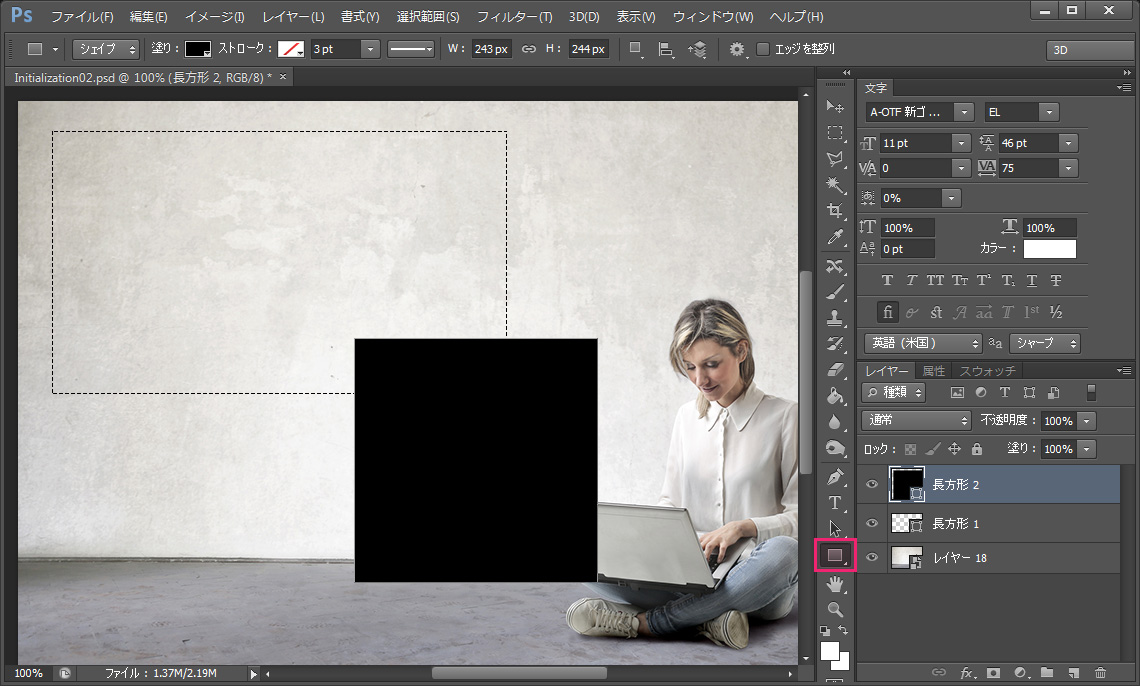
Task: Select the Zoom tool
Action: click(836, 609)
